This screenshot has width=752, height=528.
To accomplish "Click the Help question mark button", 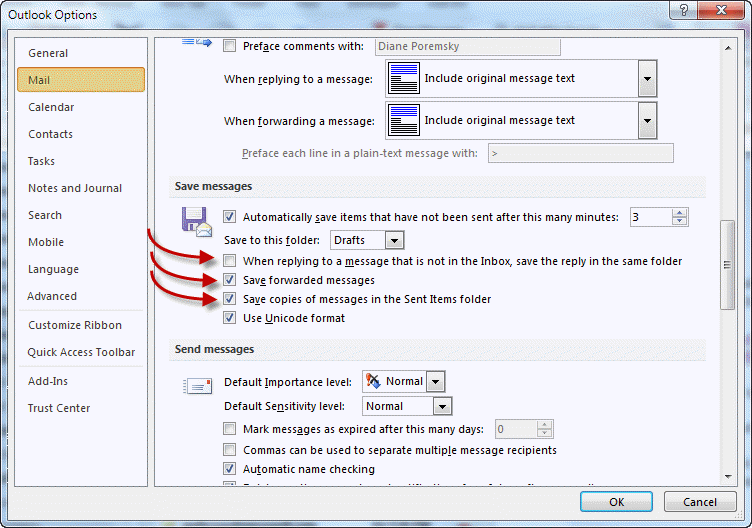I will [x=684, y=10].
